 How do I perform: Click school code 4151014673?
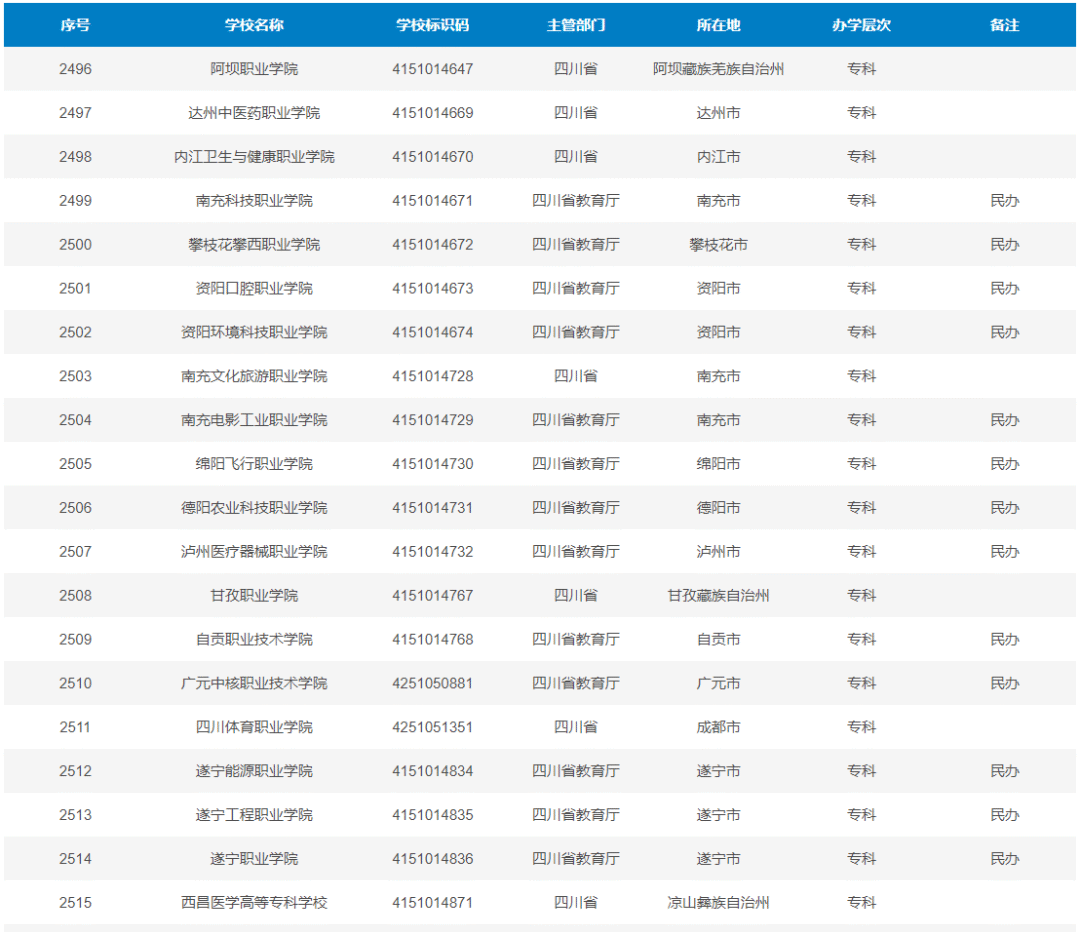[x=433, y=289]
